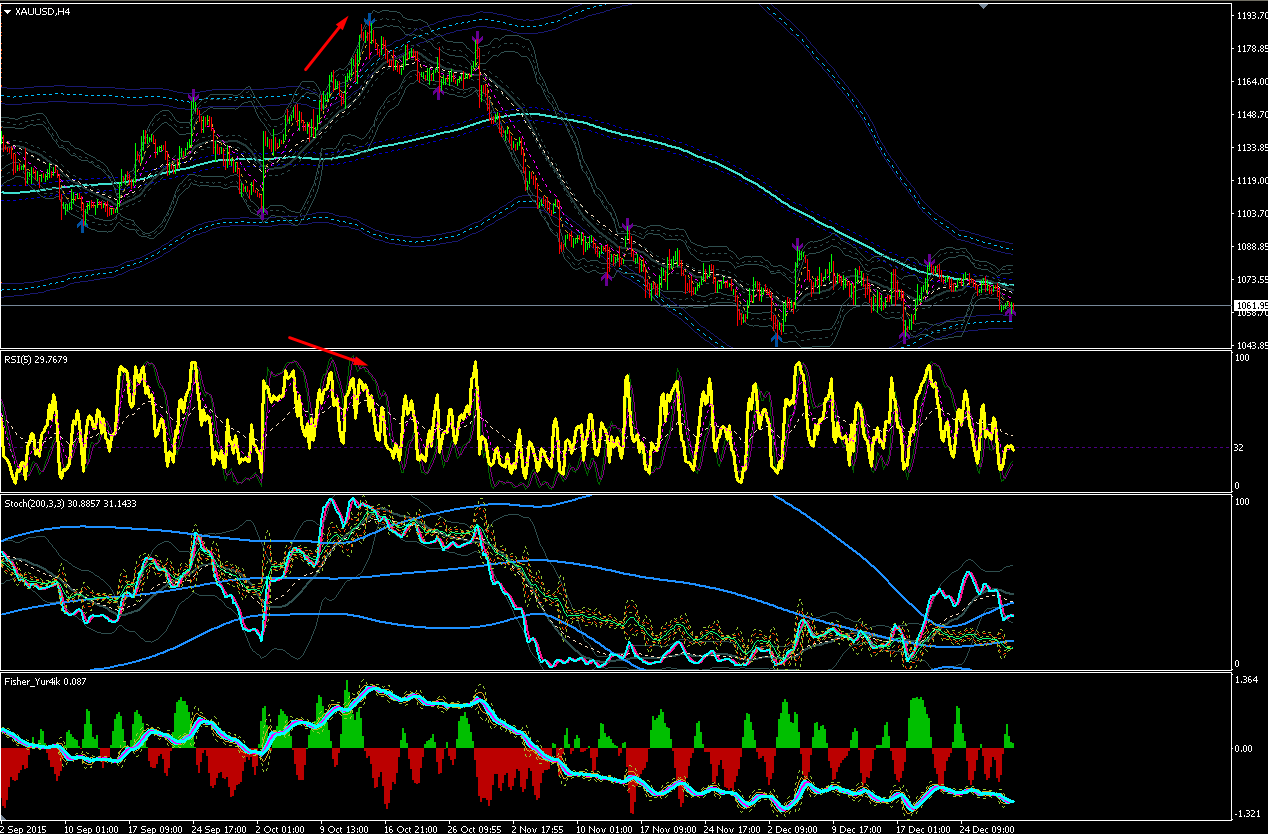Click the 9 Oct 13:00 time label
Image resolution: width=1268 pixels, height=834 pixels.
[x=344, y=829]
